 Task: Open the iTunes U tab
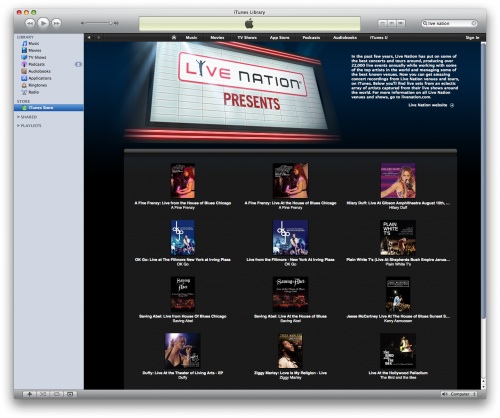click(x=379, y=38)
